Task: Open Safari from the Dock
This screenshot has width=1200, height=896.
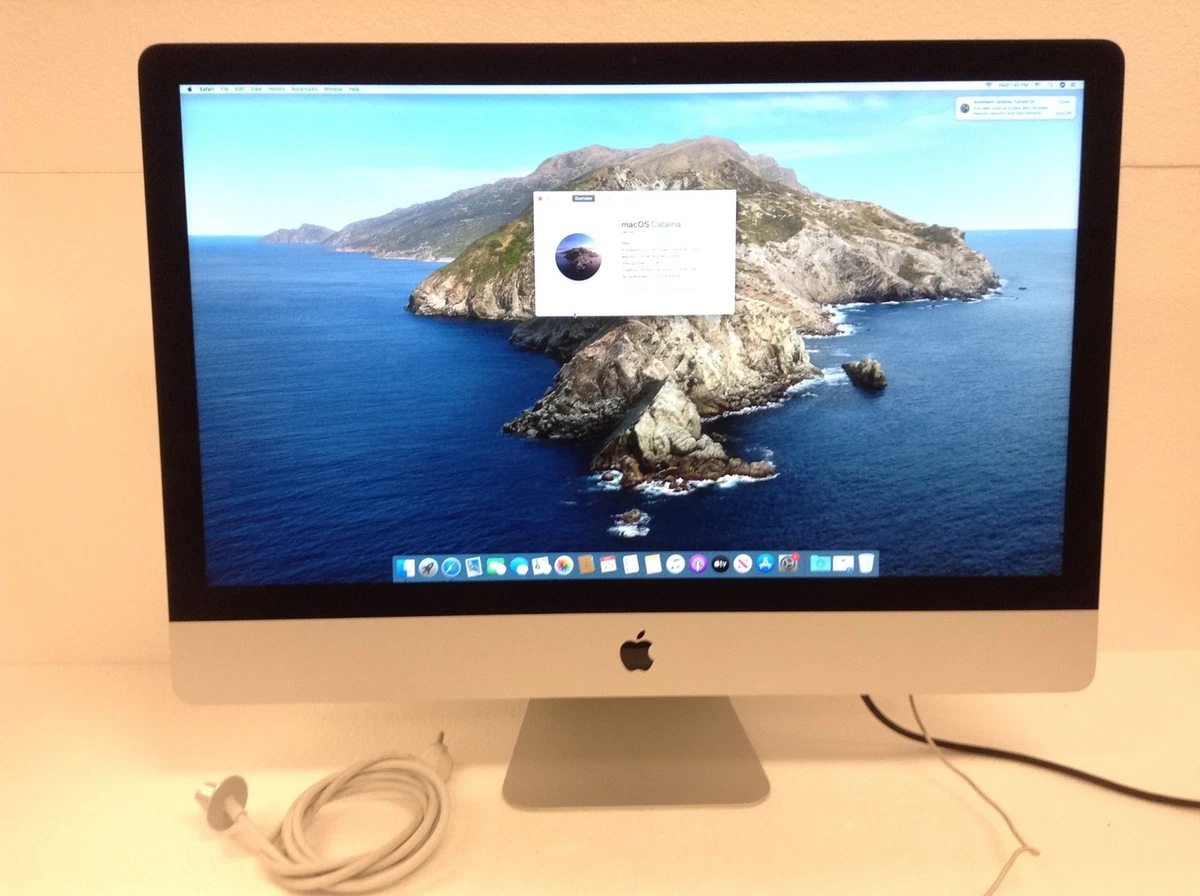Action: (x=451, y=567)
